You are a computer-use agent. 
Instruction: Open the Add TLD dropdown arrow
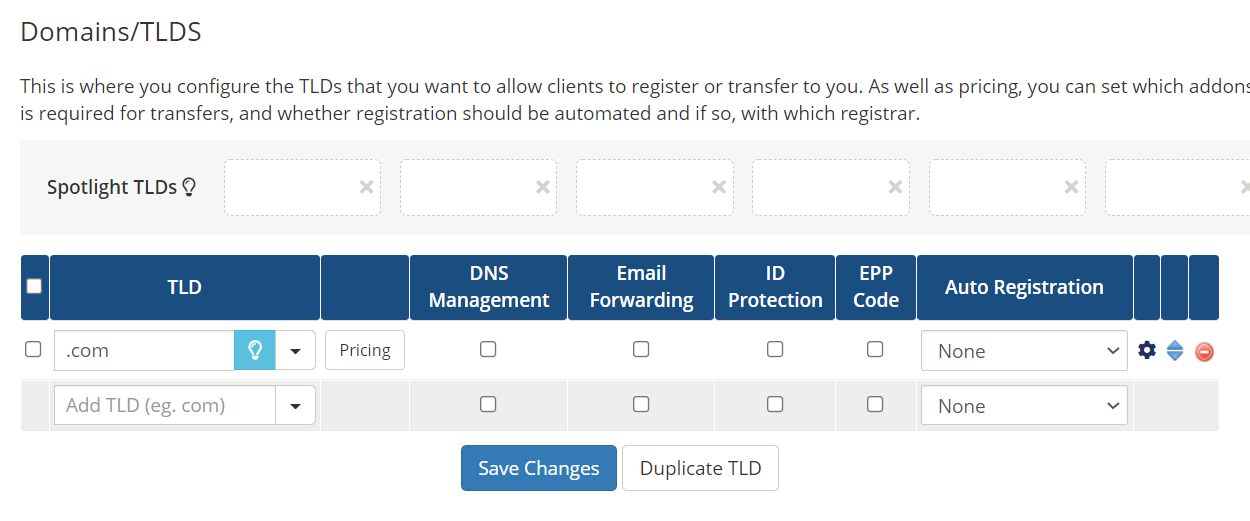point(296,406)
